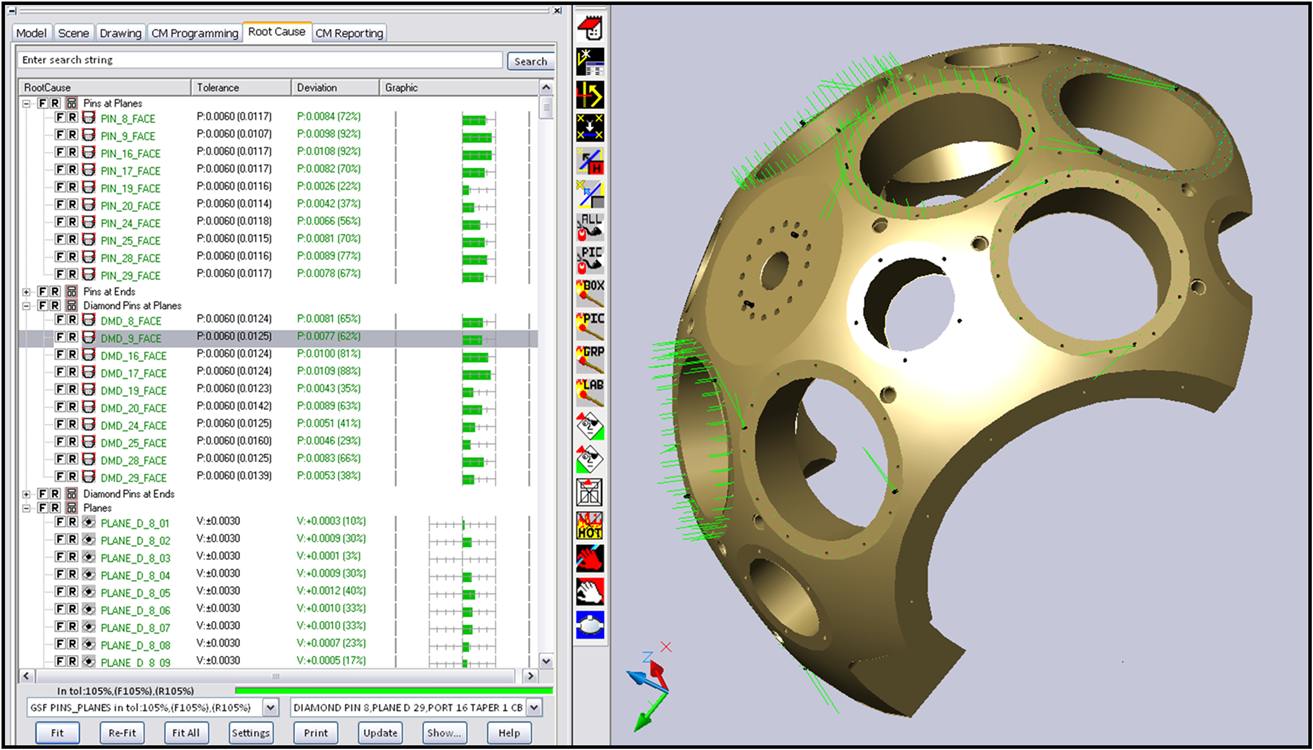Open the CM Reporting tab

pos(349,33)
